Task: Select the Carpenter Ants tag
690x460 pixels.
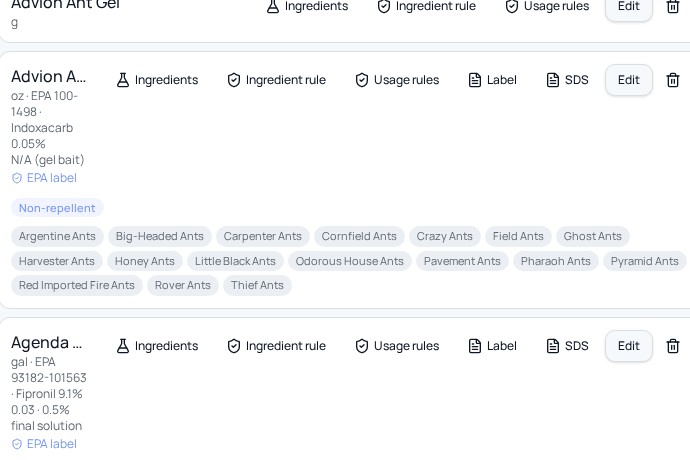Action: (x=263, y=236)
